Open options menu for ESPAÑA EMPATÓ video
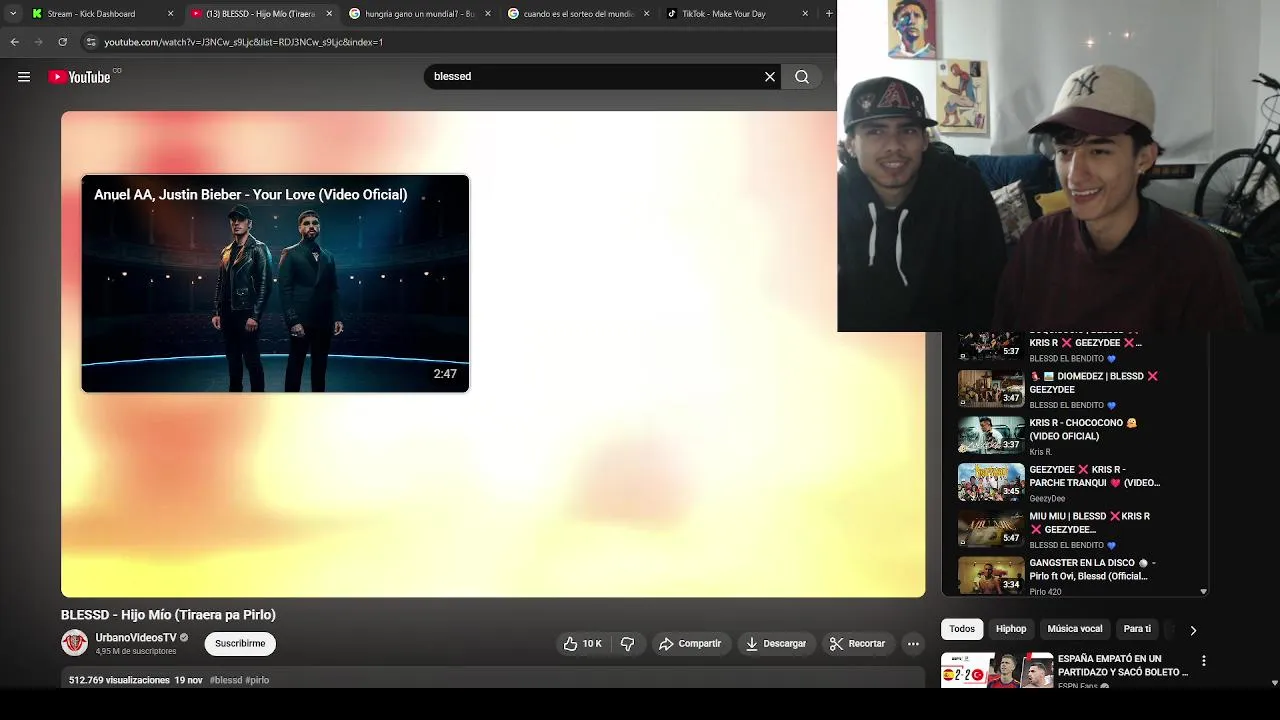Viewport: 1280px width, 720px height. pyautogui.click(x=1204, y=661)
